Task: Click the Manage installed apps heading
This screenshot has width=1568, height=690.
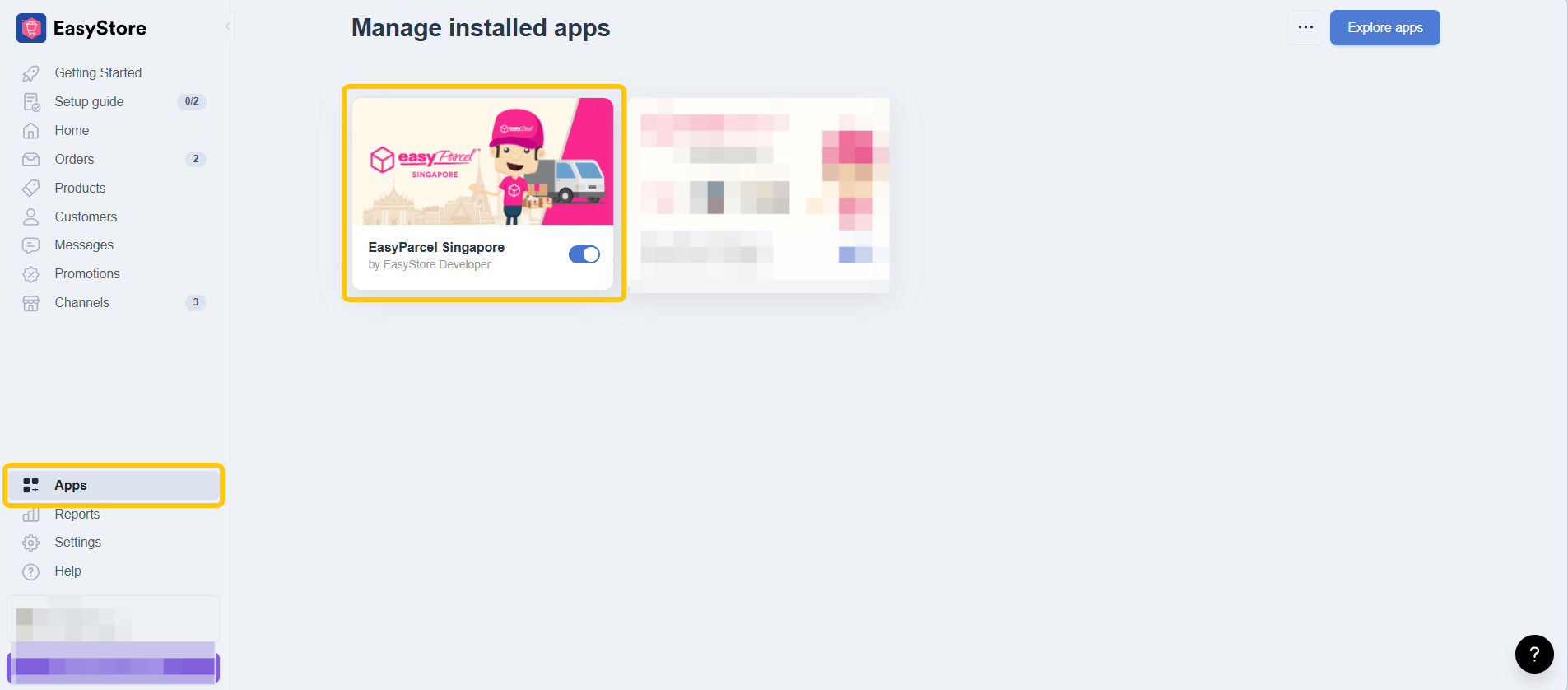Action: (x=481, y=28)
